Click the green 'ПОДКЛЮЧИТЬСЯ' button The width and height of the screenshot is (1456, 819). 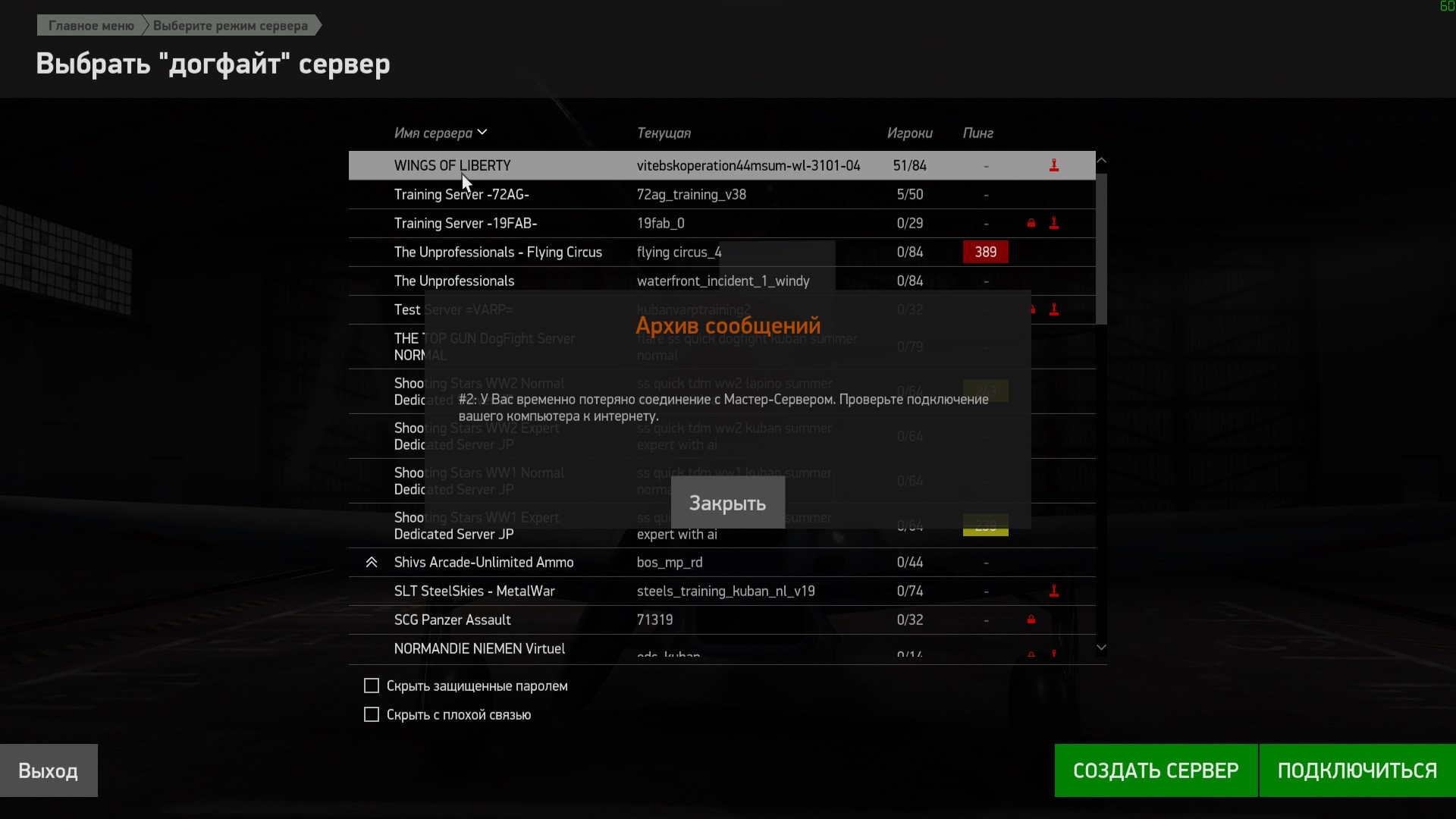coord(1357,770)
